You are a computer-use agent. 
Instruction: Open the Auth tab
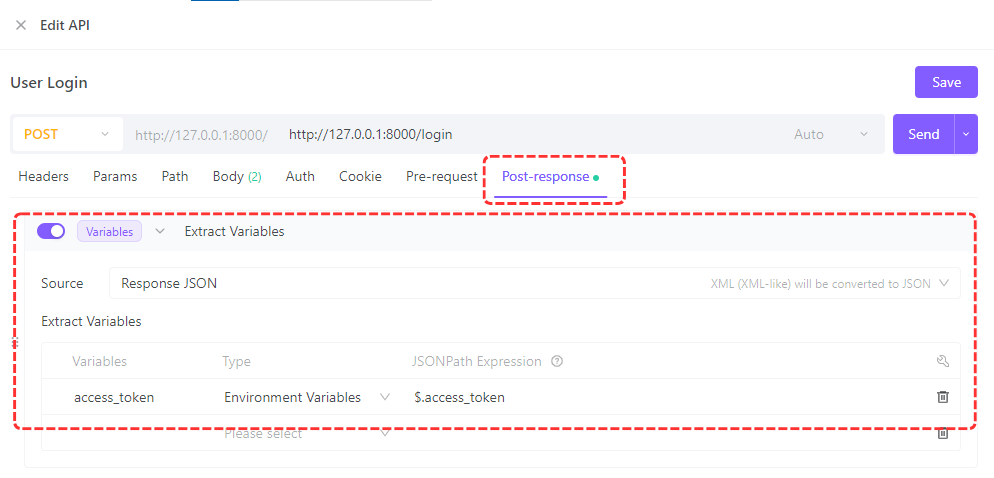click(x=300, y=176)
